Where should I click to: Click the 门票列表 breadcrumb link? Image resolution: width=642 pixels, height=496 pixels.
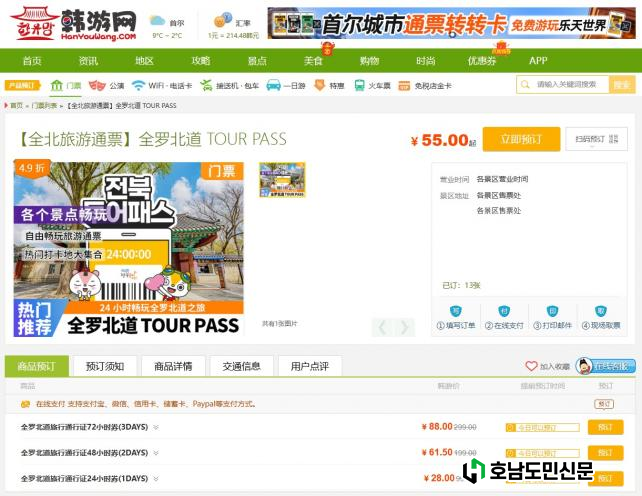click(45, 105)
